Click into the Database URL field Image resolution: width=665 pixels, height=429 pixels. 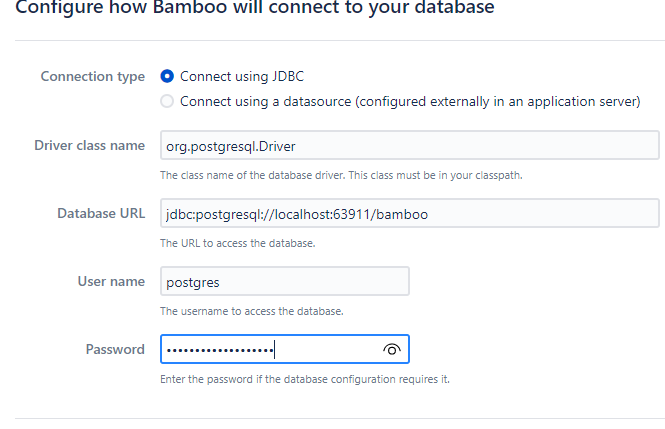(x=408, y=214)
